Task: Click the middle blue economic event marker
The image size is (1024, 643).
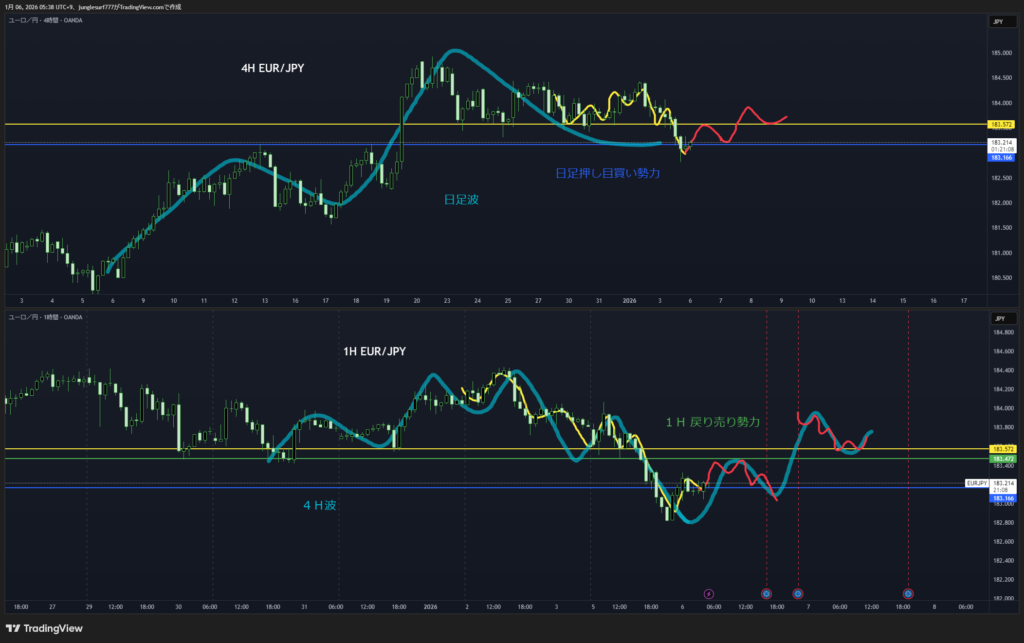Action: pos(798,593)
